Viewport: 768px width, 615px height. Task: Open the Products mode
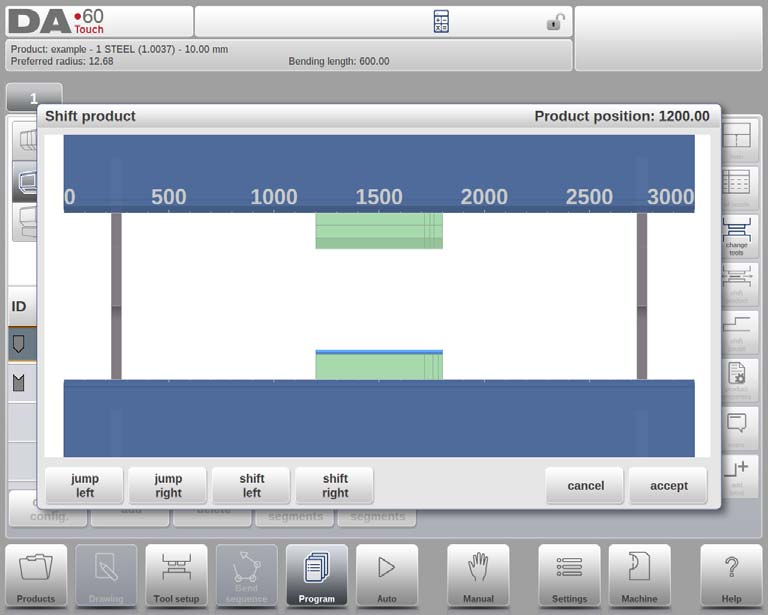pyautogui.click(x=36, y=576)
